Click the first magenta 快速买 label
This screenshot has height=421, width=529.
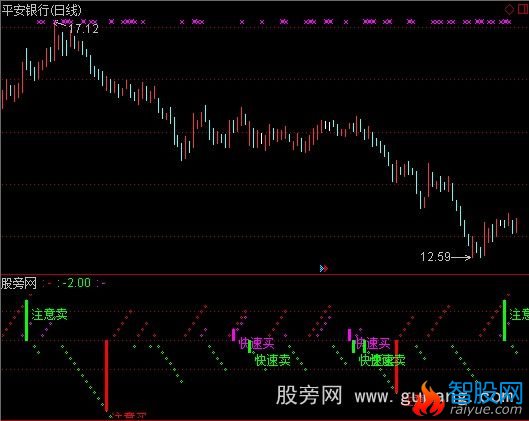pos(256,343)
